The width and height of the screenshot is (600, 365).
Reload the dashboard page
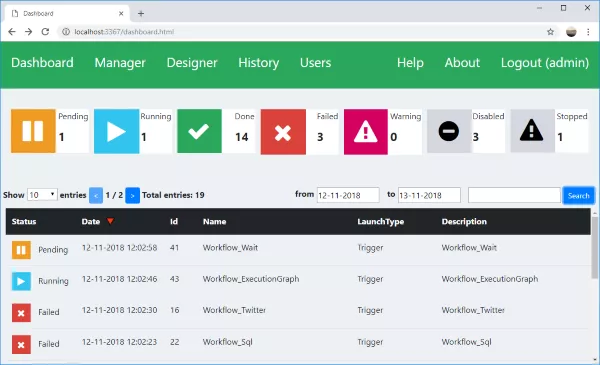45,32
